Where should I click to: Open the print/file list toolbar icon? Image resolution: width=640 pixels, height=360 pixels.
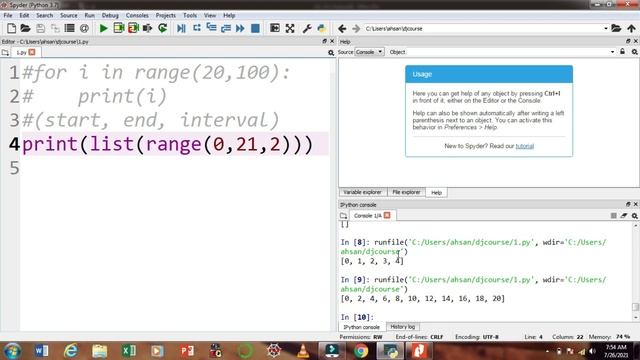point(69,28)
